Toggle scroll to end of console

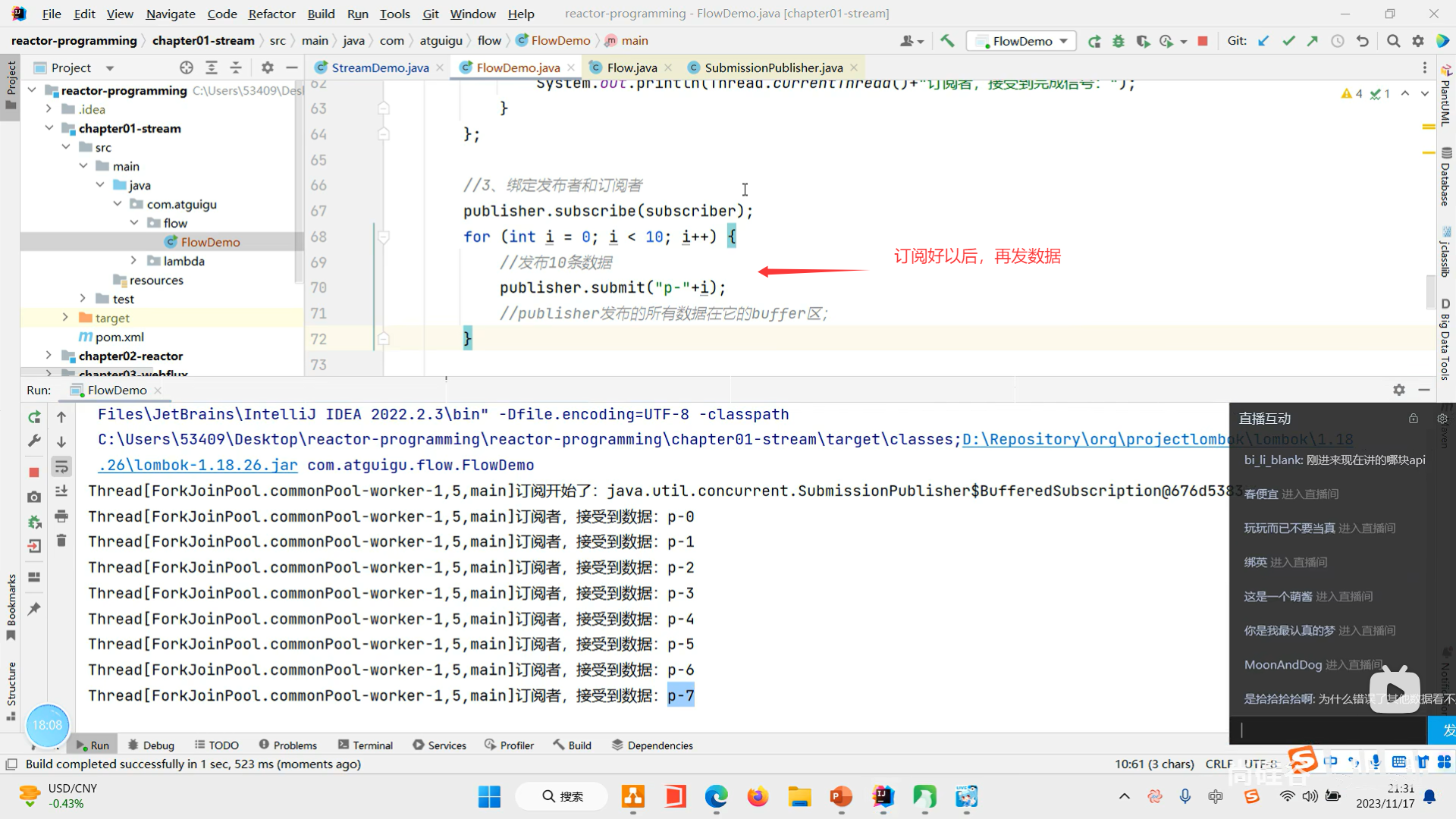click(61, 491)
